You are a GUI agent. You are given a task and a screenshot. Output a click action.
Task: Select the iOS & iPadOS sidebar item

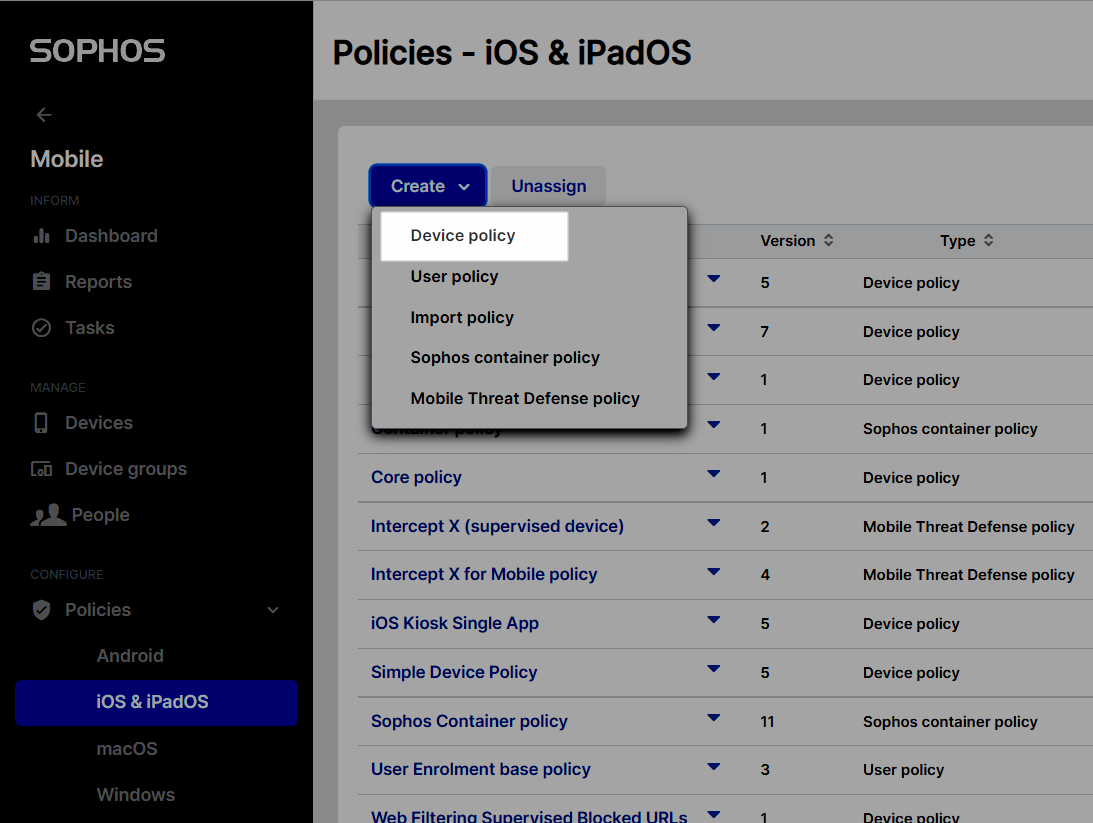click(x=157, y=702)
